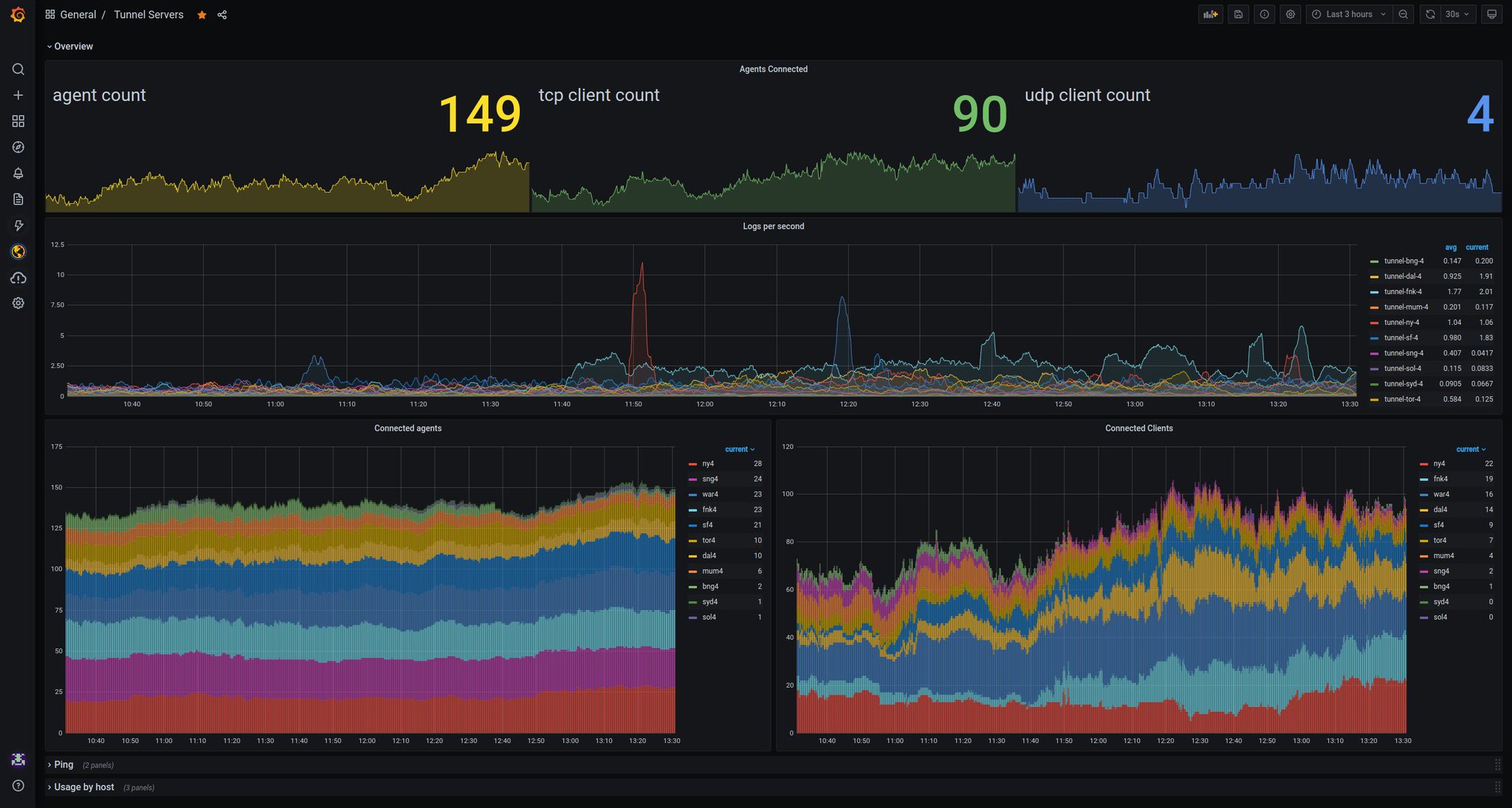
Task: Toggle tunnel-tor-4 series in Logs legend
Action: point(1402,400)
